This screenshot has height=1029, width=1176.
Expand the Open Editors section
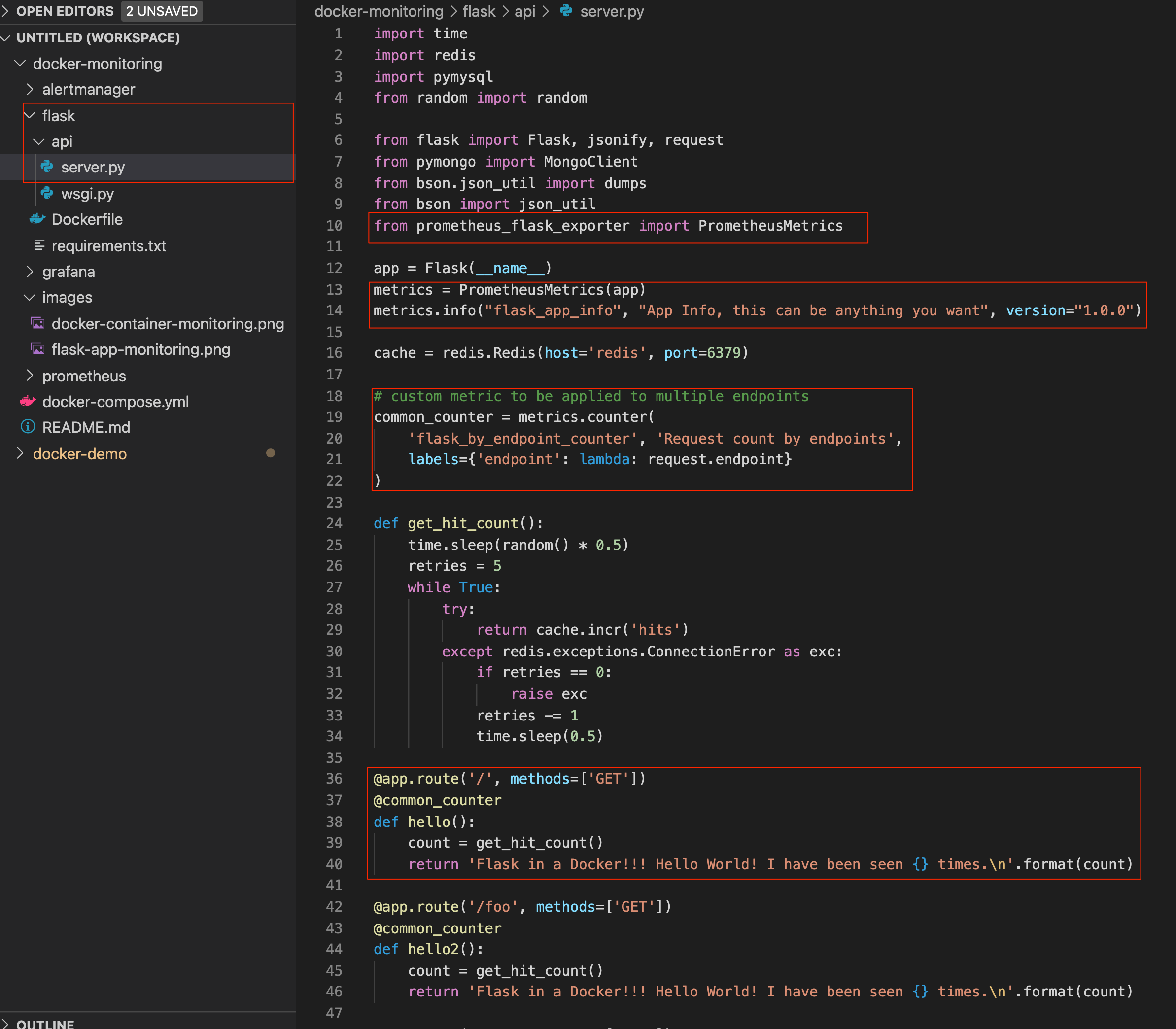coord(6,11)
